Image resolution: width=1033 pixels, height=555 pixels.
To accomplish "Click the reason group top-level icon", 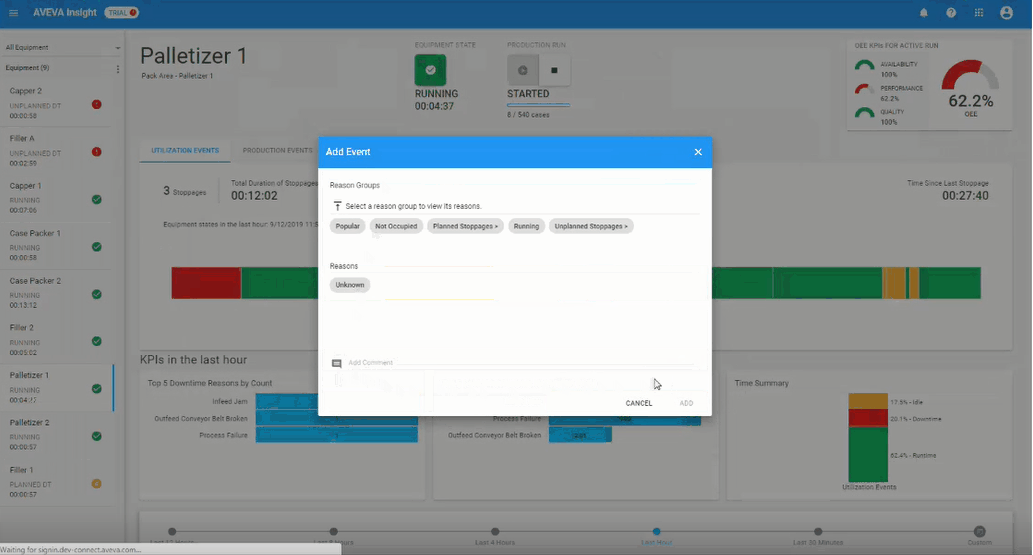I will (337, 206).
